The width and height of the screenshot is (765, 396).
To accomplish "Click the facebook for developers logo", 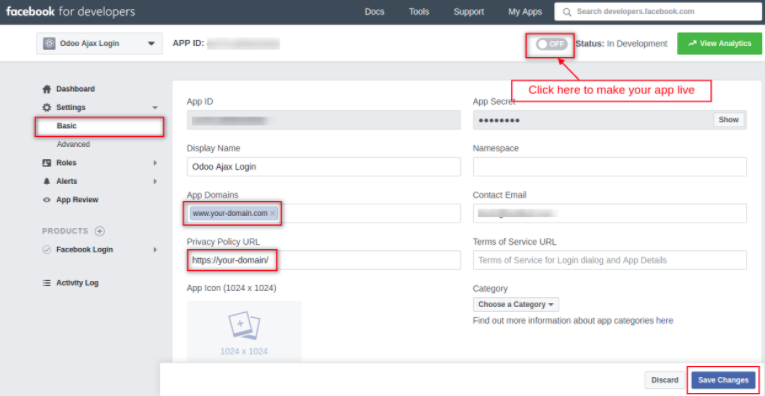I will pos(71,12).
